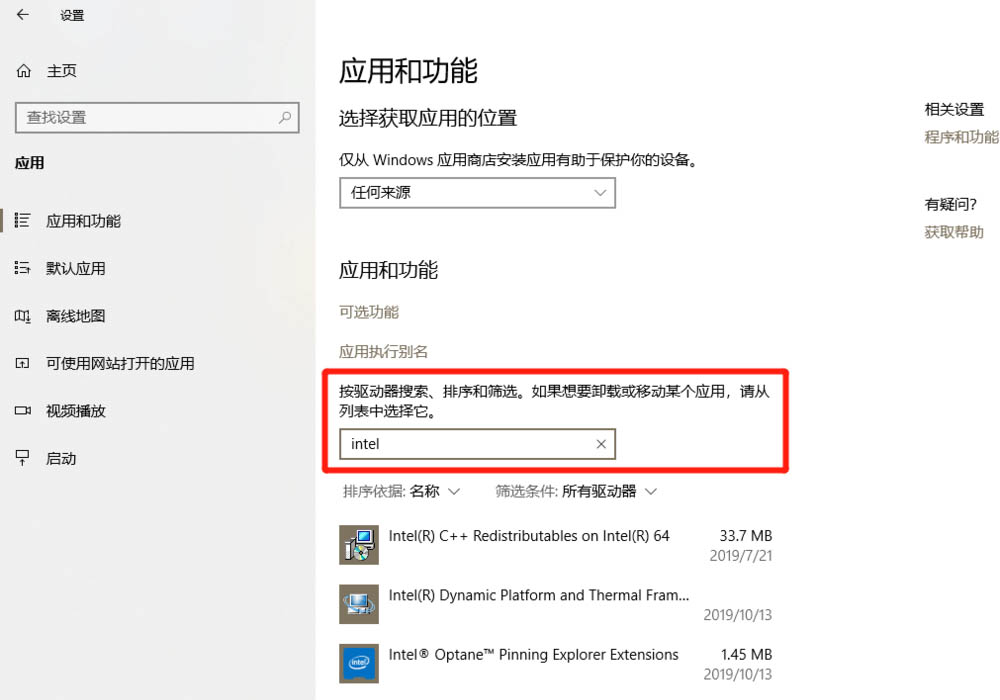The height and width of the screenshot is (700, 1000).
Task: Select the 离线地图 map icon
Action: [x=22, y=316]
